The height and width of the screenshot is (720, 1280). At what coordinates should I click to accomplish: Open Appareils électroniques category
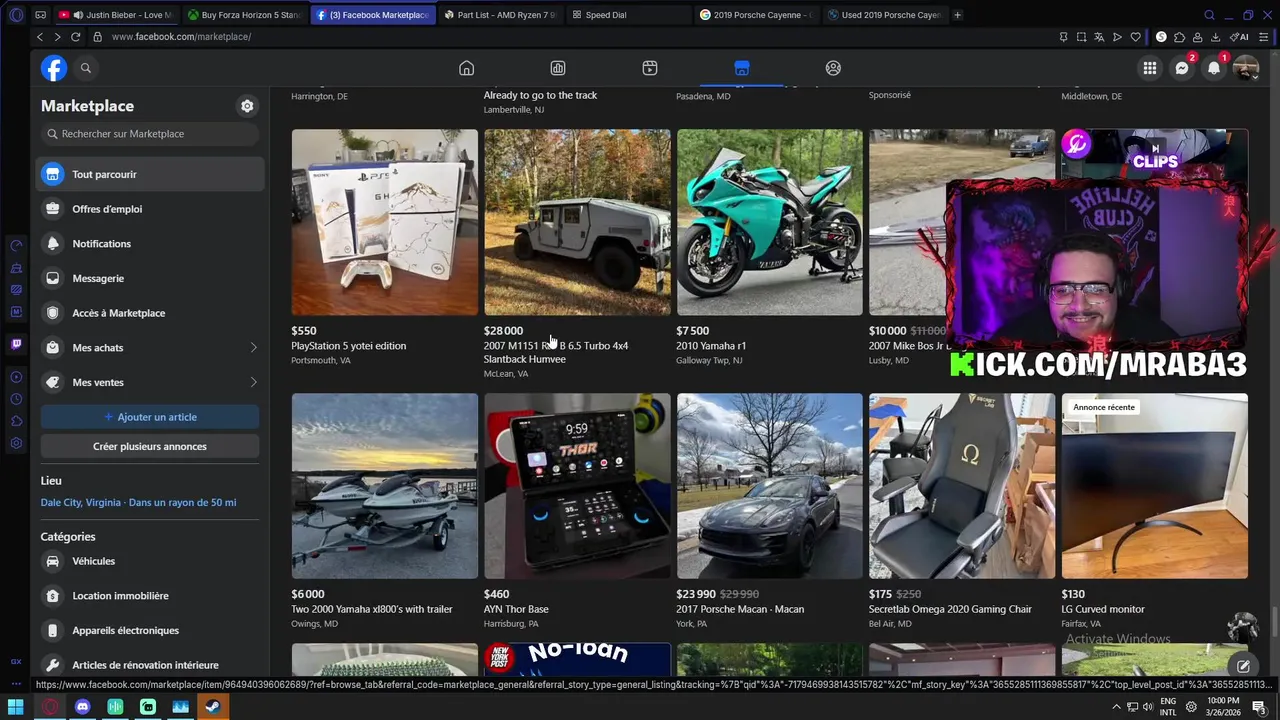[x=150, y=630]
